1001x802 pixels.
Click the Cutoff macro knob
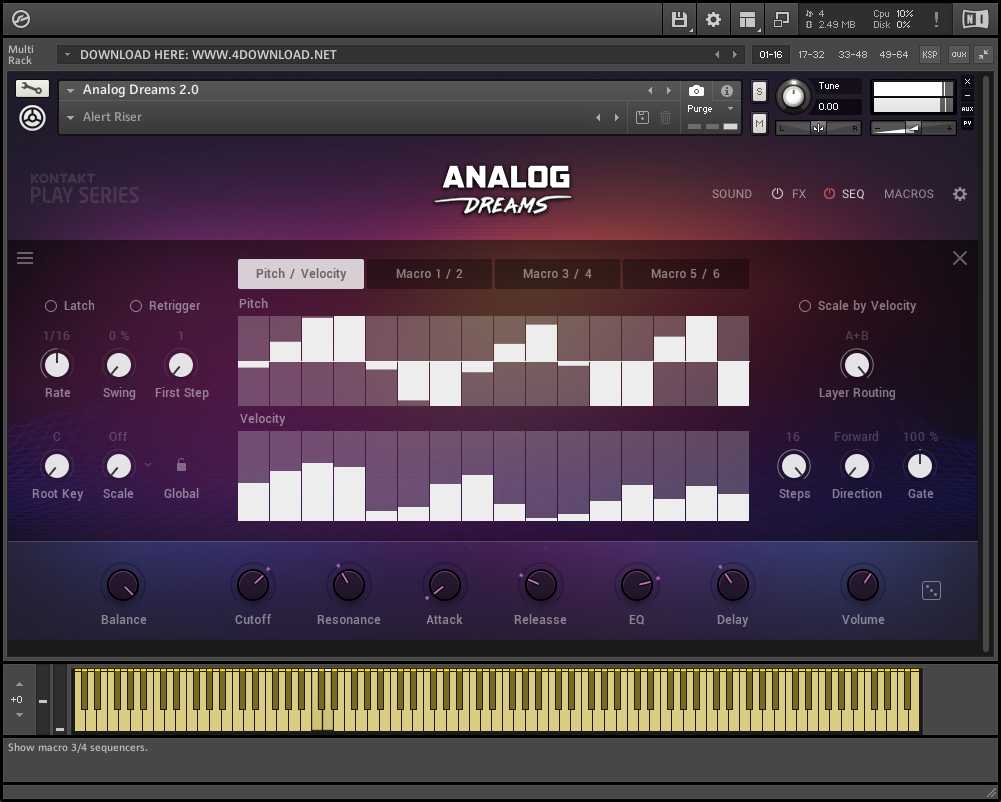click(253, 585)
